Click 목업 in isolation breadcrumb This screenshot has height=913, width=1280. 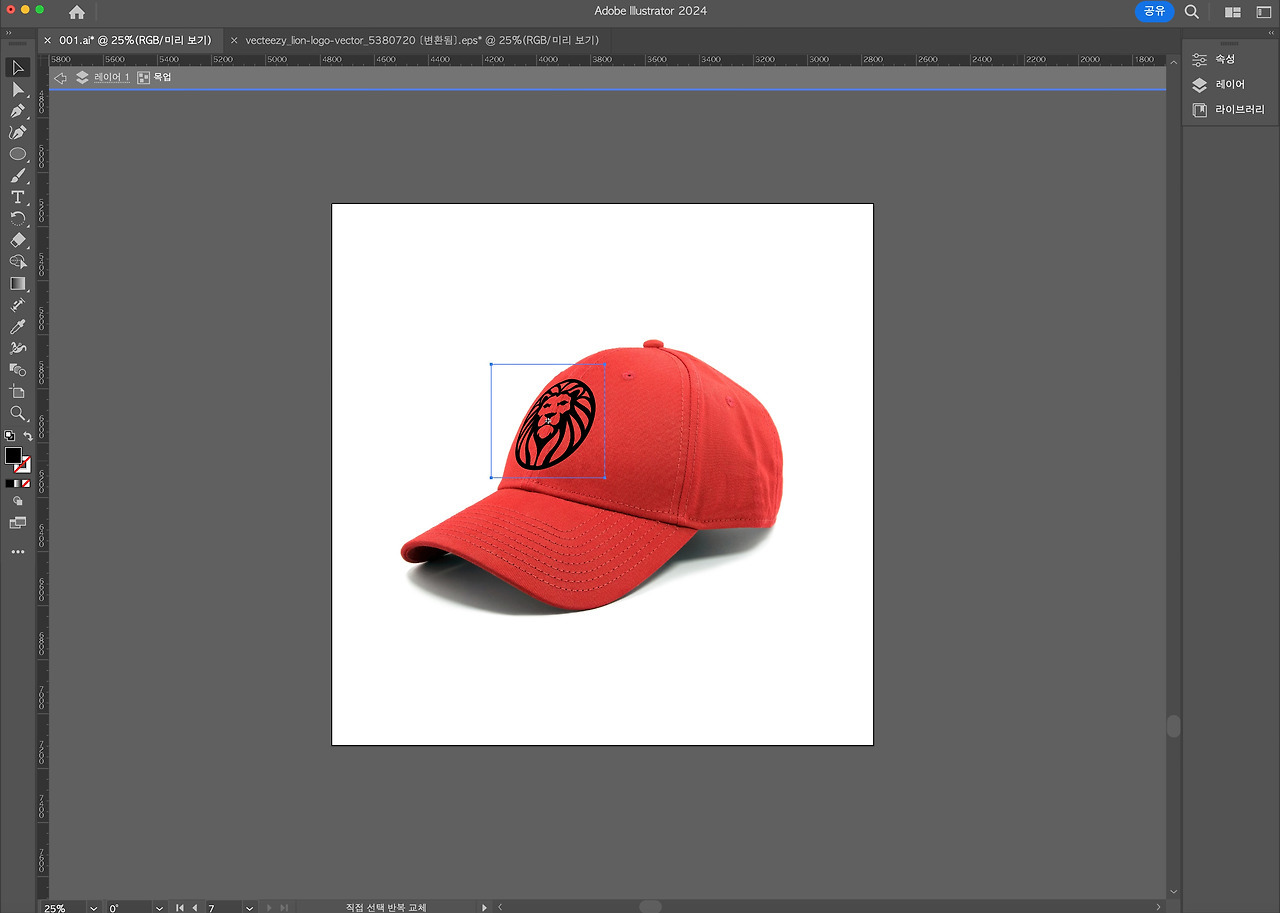point(162,78)
